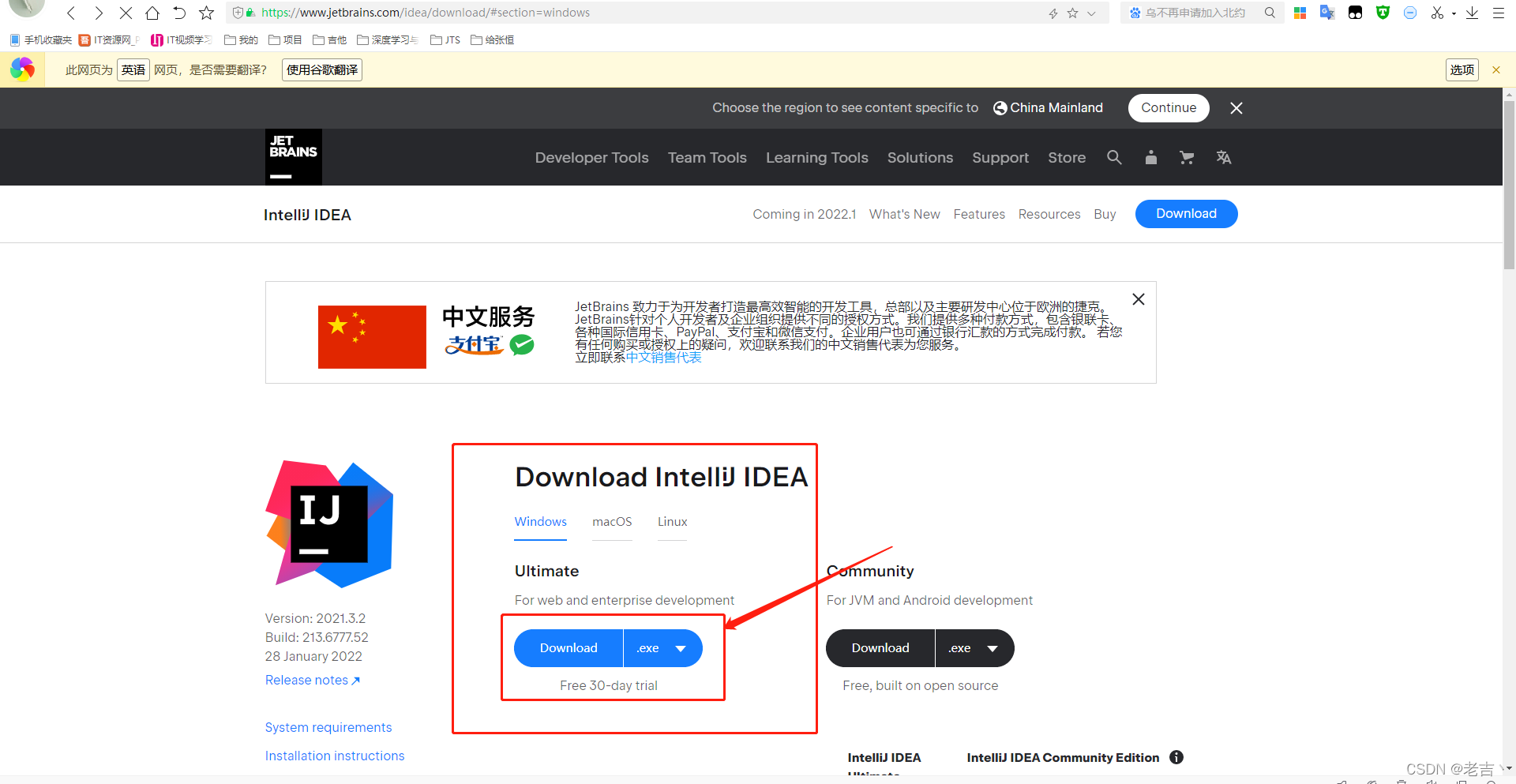
Task: Expand the Community .exe format dropdown
Action: click(x=975, y=648)
